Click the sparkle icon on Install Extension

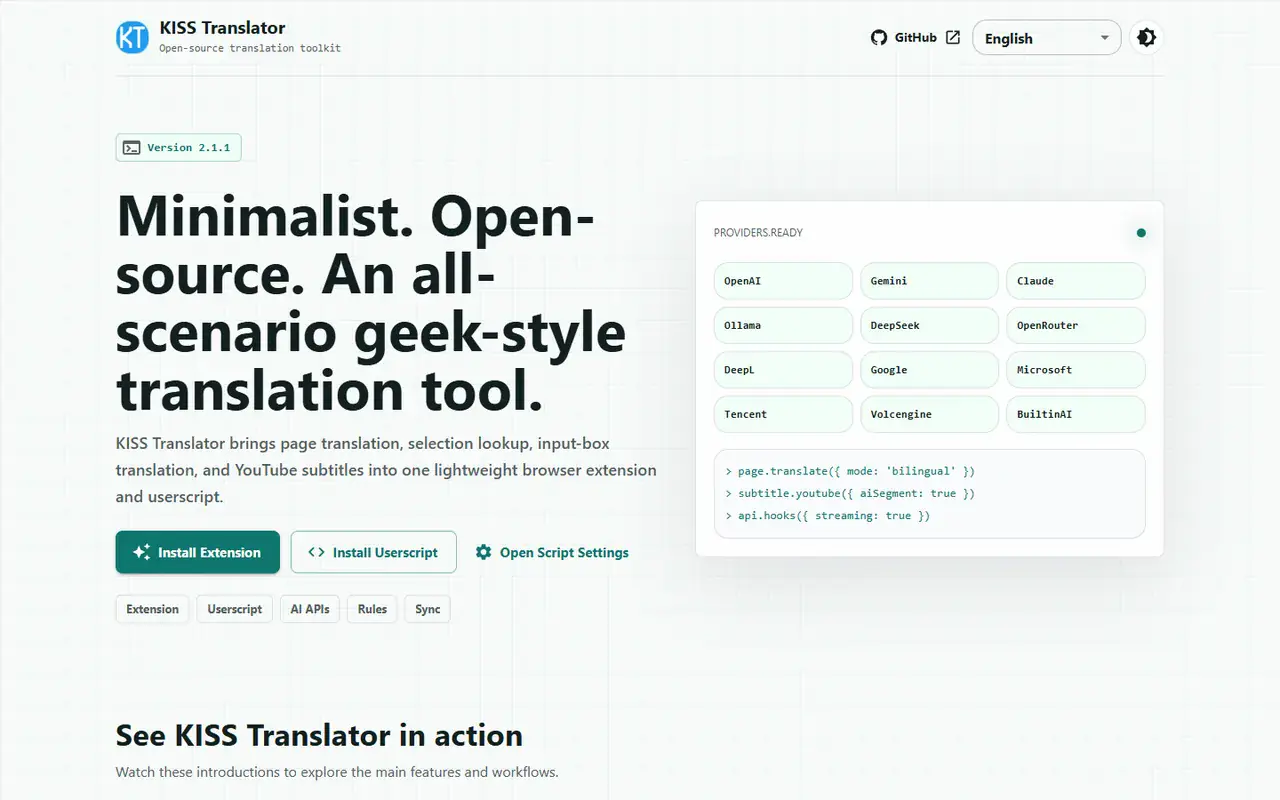[141, 552]
